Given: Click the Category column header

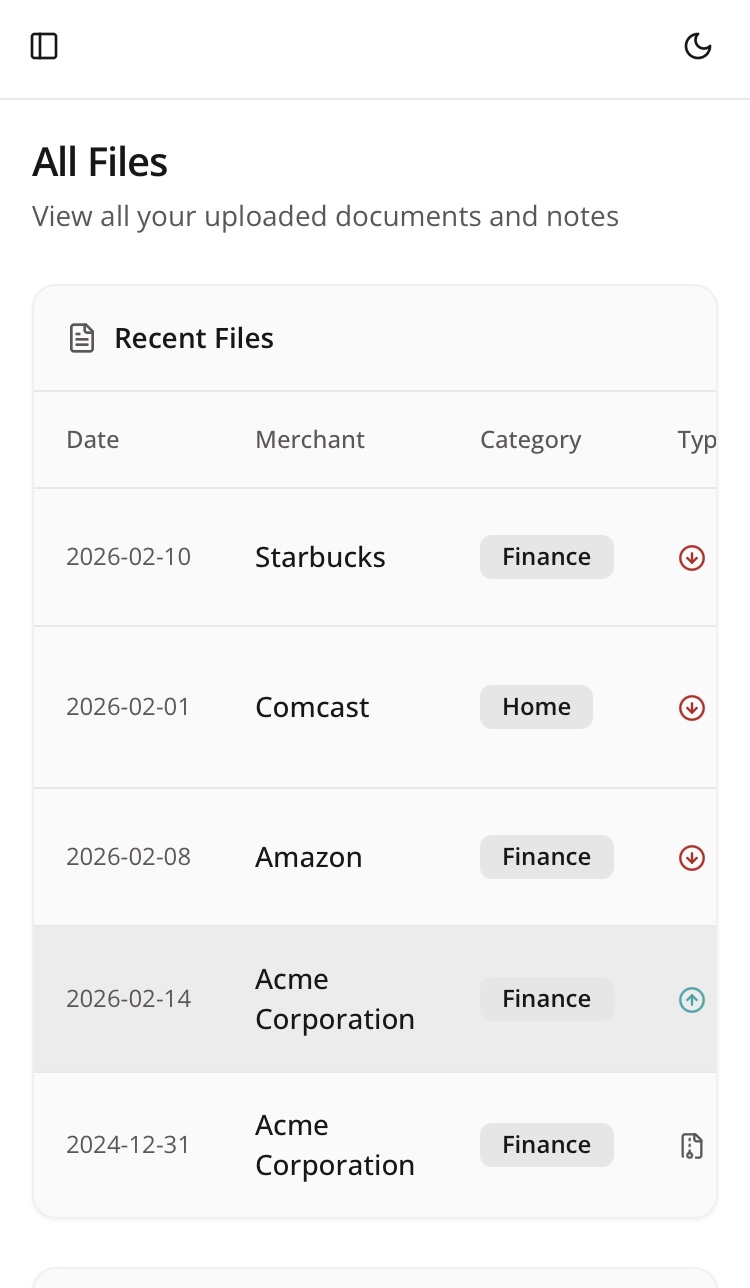Looking at the screenshot, I should click(530, 440).
